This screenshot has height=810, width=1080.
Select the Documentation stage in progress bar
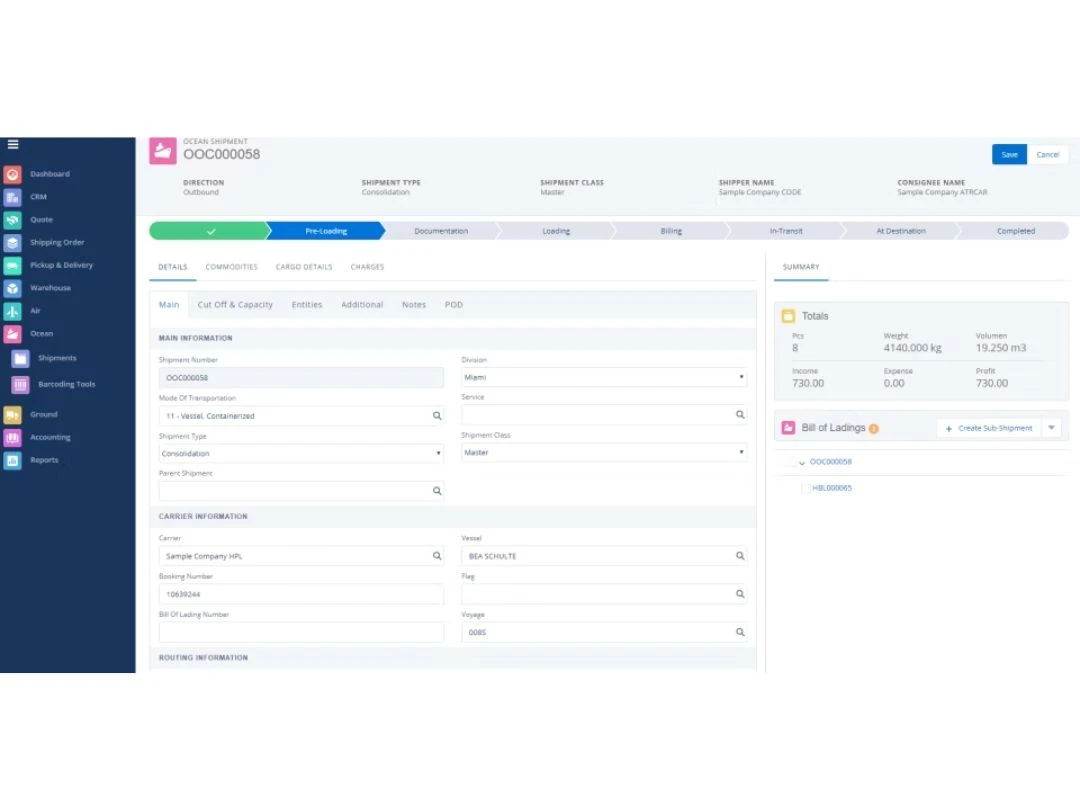click(441, 231)
